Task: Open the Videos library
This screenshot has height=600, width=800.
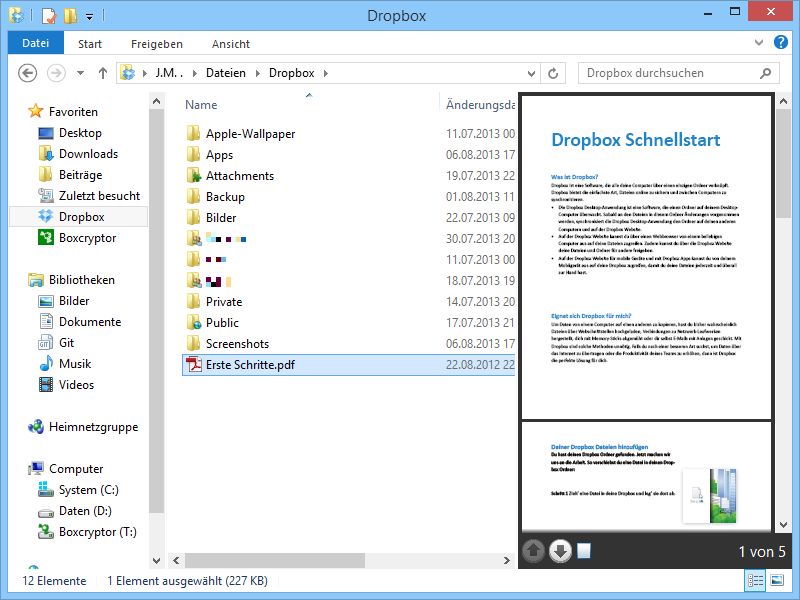Action: (x=76, y=384)
